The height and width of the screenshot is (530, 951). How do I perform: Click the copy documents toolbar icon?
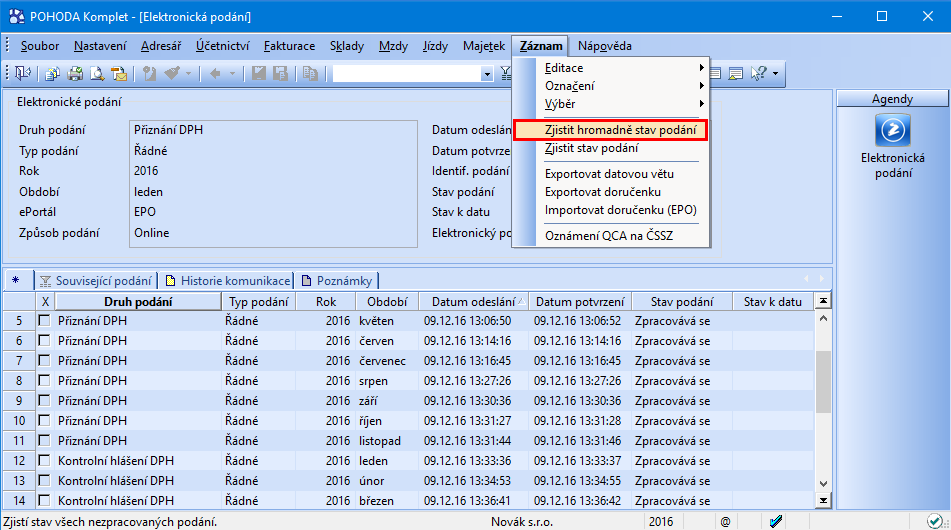(52, 73)
